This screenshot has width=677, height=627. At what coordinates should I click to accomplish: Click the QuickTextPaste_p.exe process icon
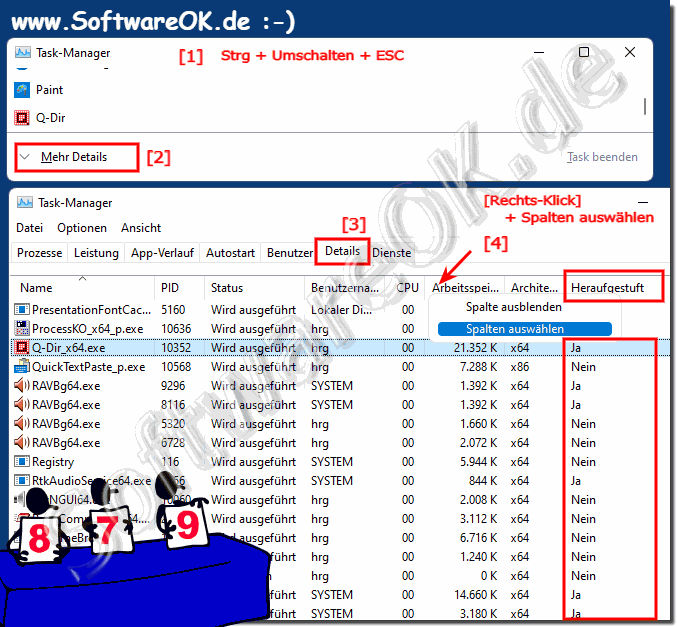click(22, 367)
